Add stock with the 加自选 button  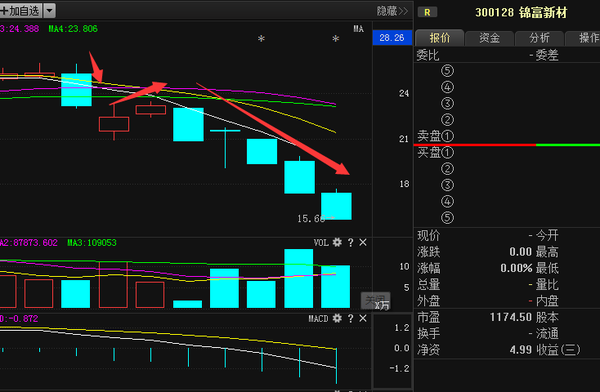pyautogui.click(x=21, y=11)
